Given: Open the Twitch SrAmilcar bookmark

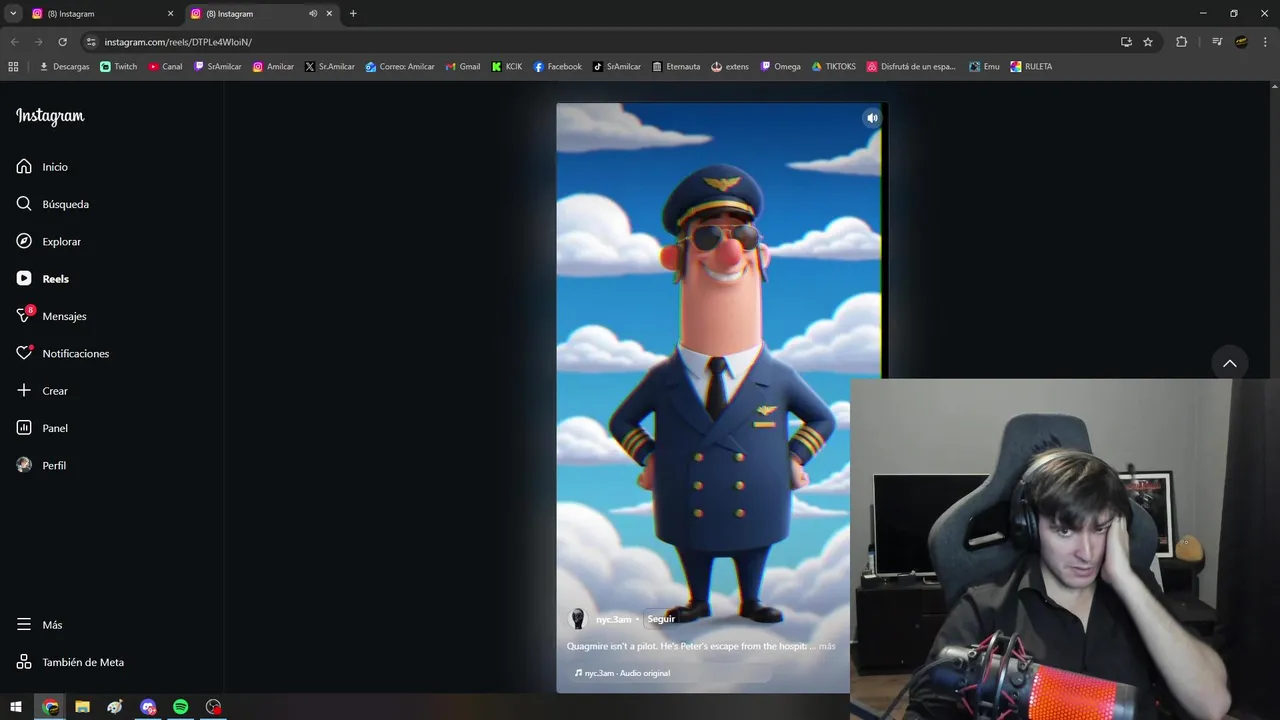Looking at the screenshot, I should point(218,67).
